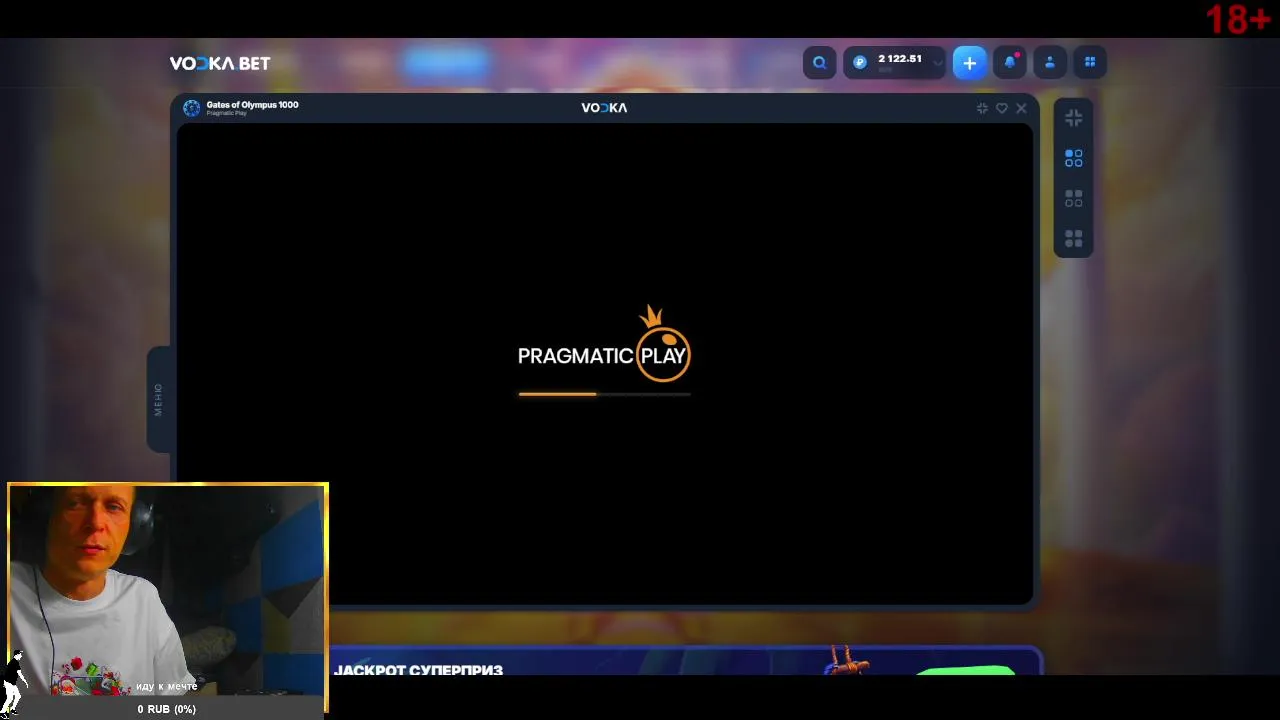Click the Gates of Olympus 1000 title
Image resolution: width=1280 pixels, height=720 pixels.
(x=252, y=104)
